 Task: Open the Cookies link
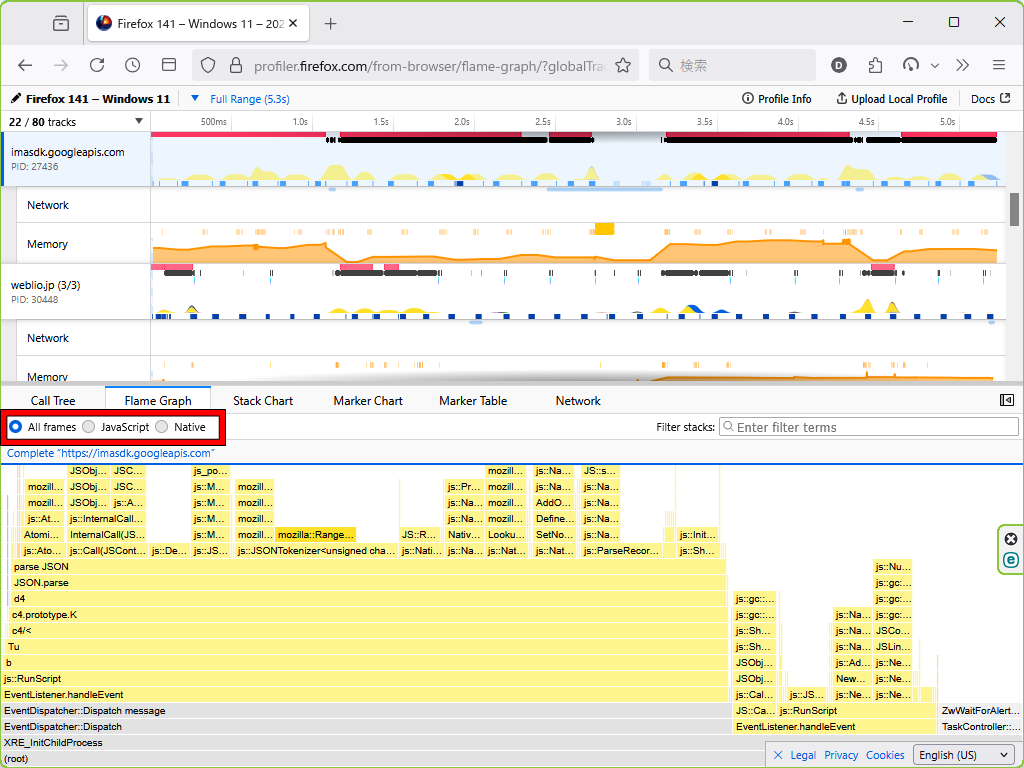pyautogui.click(x=886, y=755)
